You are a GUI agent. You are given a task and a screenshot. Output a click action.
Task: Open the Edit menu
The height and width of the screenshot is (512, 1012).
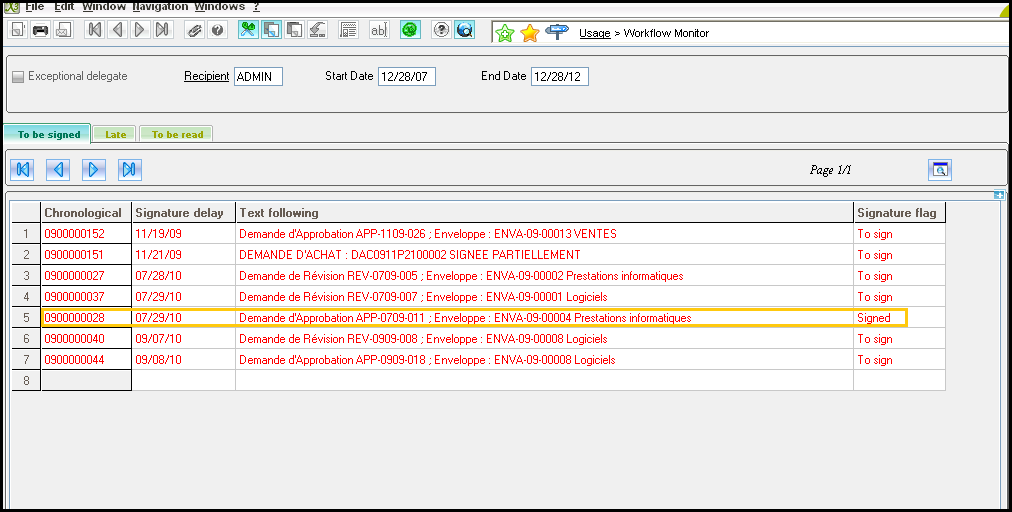64,6
